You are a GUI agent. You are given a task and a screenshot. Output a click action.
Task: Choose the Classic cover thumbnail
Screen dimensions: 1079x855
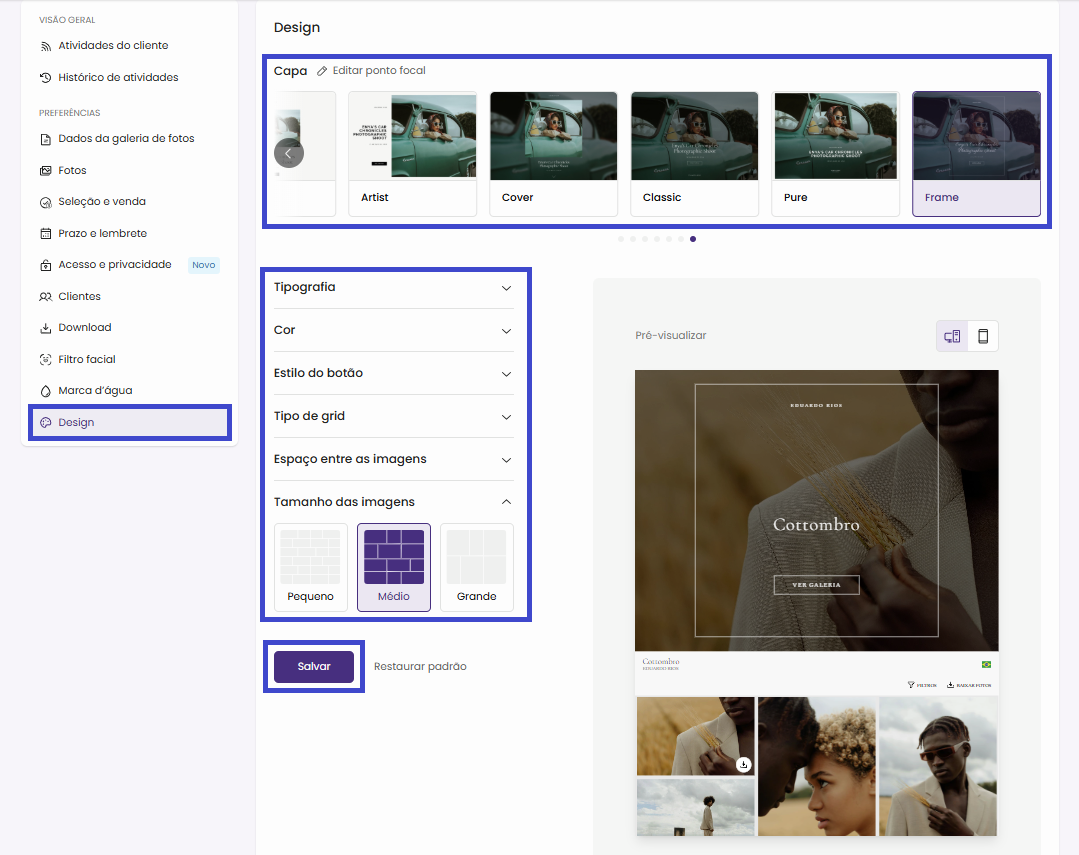tap(694, 153)
